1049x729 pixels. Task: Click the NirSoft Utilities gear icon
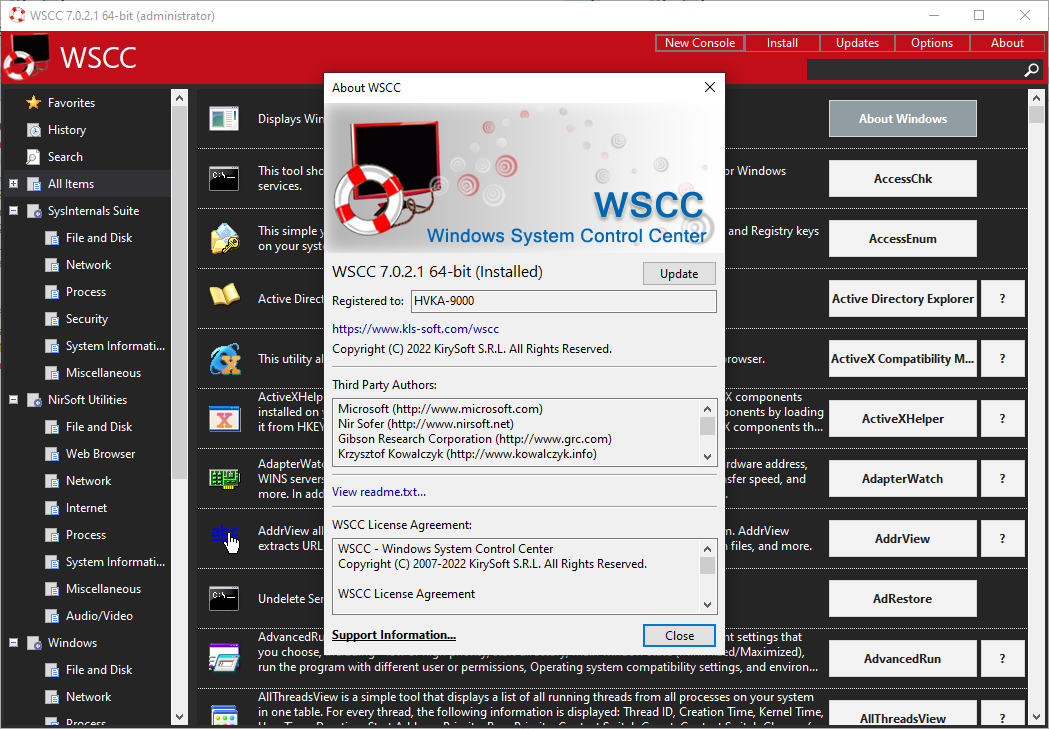pyautogui.click(x=33, y=400)
